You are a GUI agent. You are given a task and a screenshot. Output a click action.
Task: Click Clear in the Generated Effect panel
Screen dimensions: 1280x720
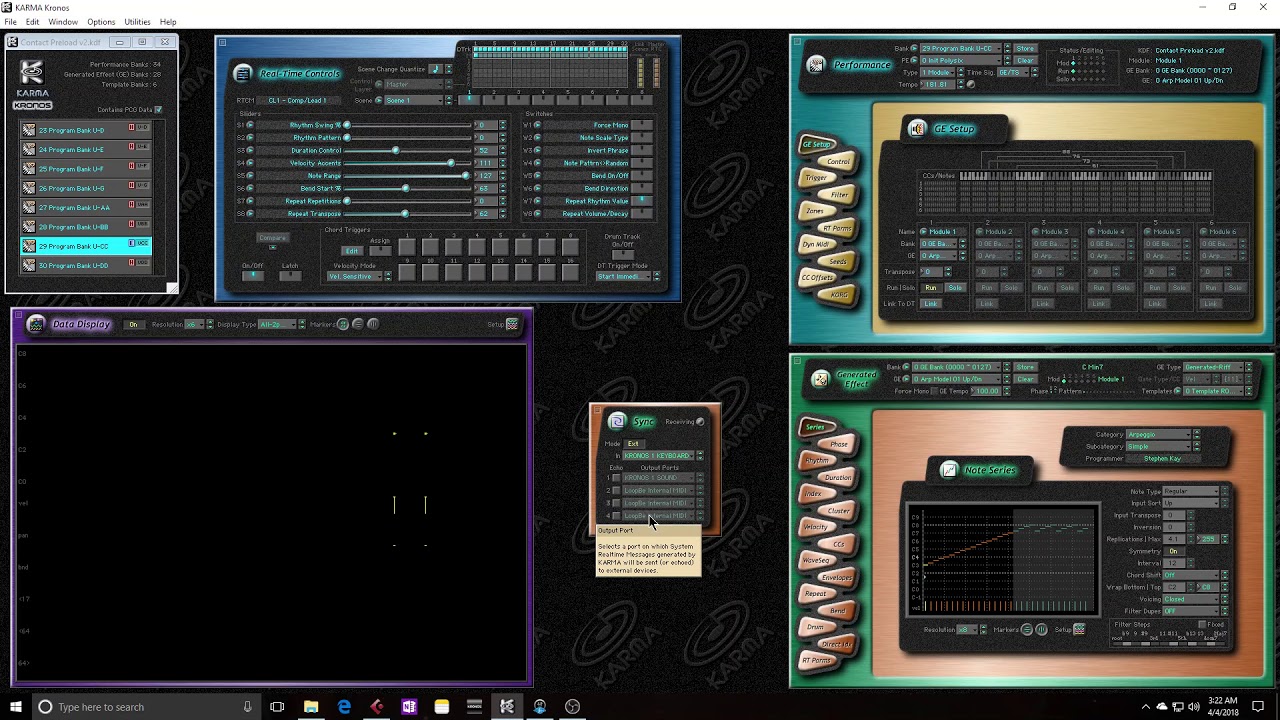click(1025, 379)
